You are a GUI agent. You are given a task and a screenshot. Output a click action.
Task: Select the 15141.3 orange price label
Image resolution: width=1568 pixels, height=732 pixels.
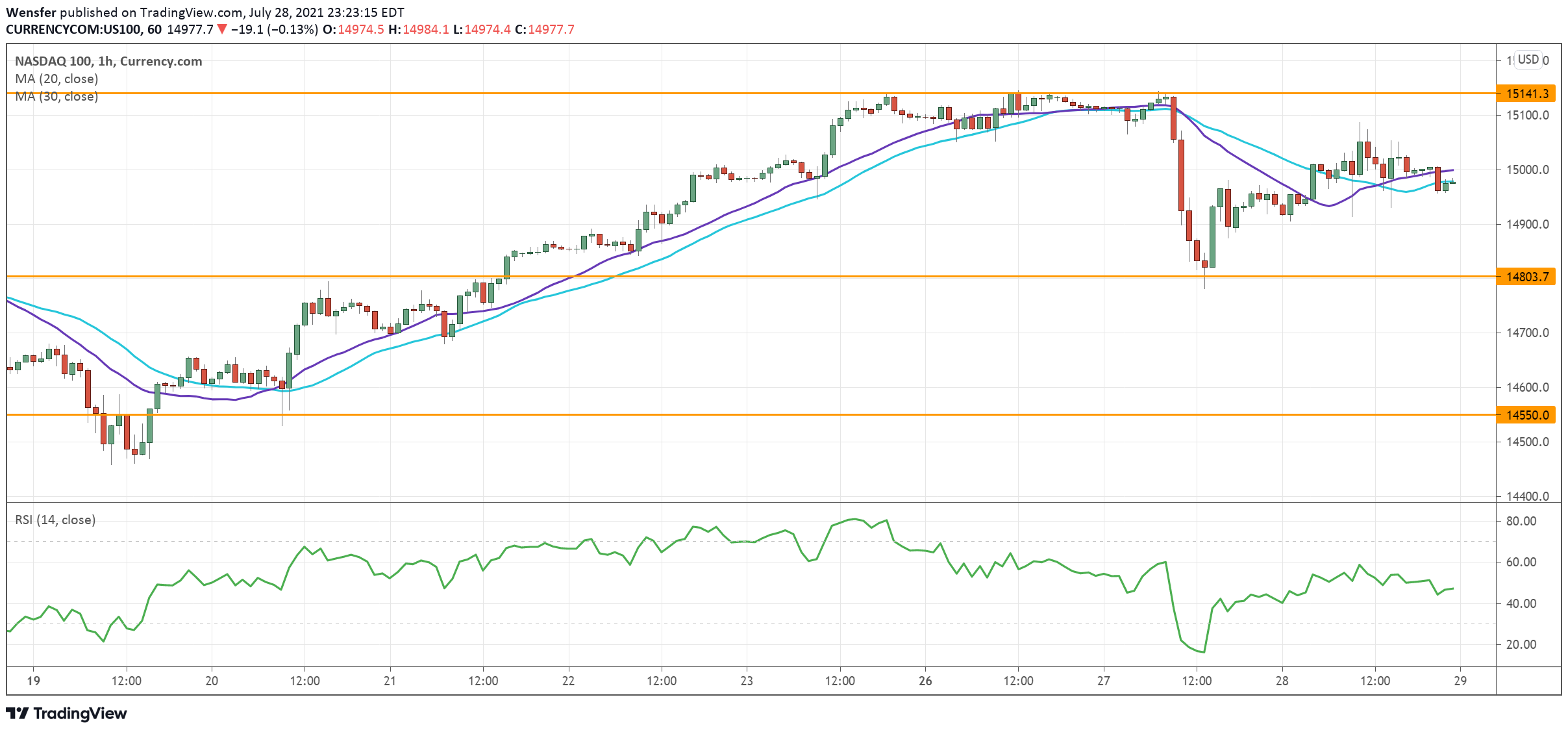tap(1526, 94)
